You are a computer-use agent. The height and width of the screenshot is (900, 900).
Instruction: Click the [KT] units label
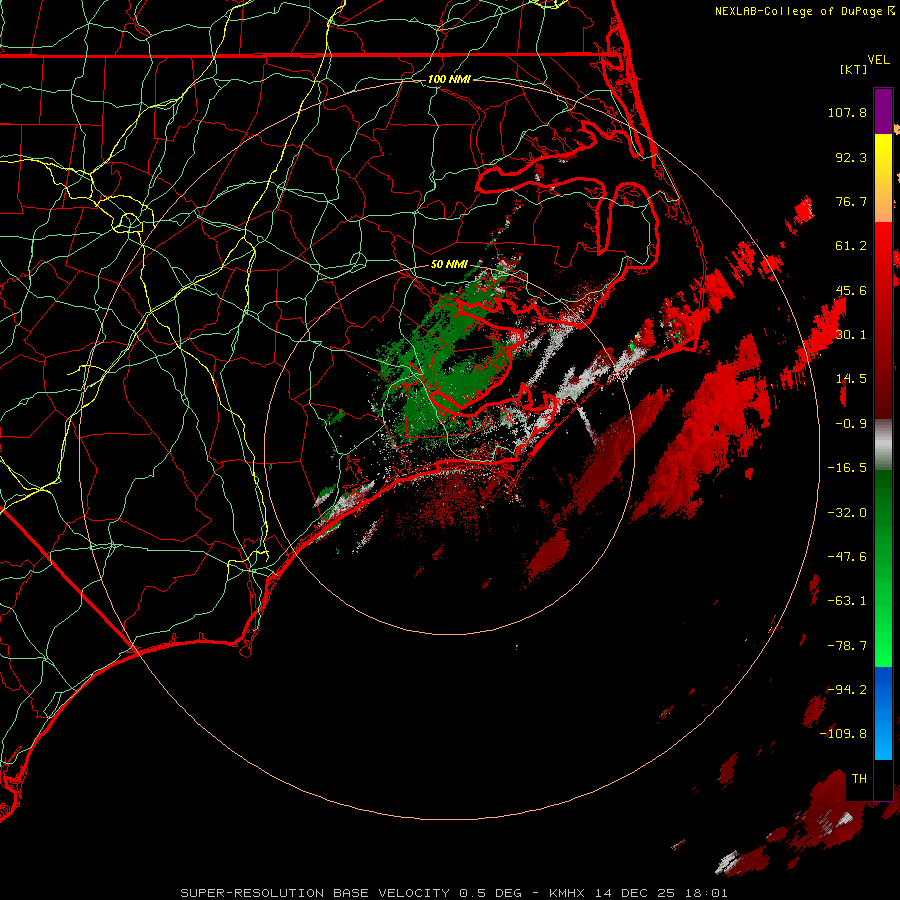click(x=854, y=69)
